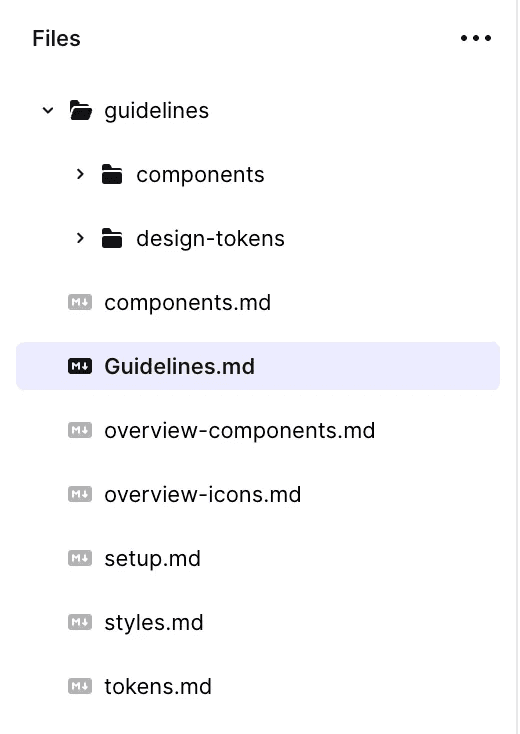Click the markdown icon beside overview-components.md
The image size is (520, 734).
(80, 430)
